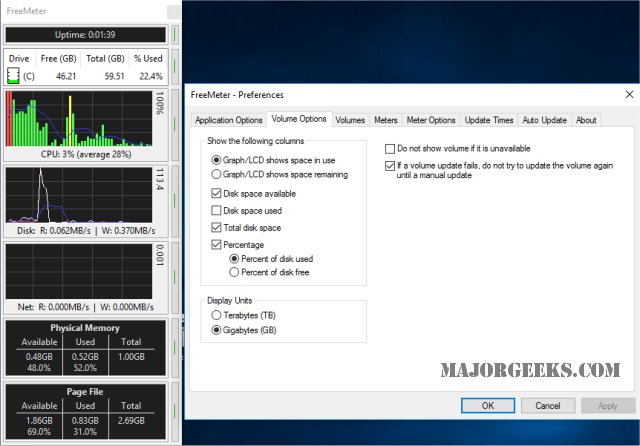The height and width of the screenshot is (446, 640).
Task: Close the FreeMeter Preferences dialog
Action: pyautogui.click(x=629, y=94)
